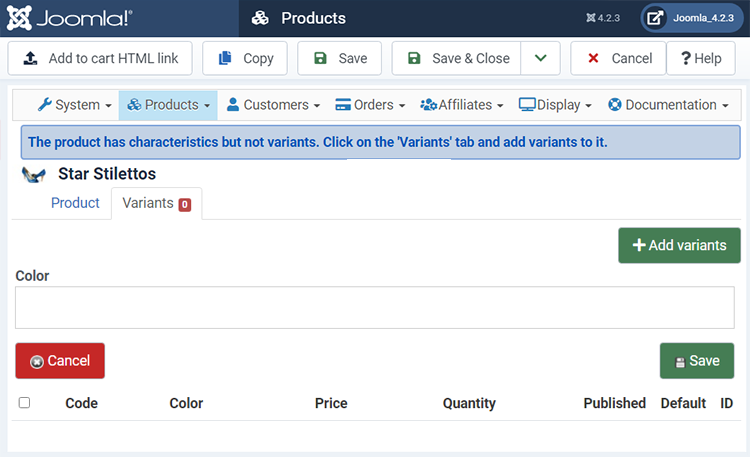Click the Products cubes icon in header
Viewport: 750px width, 458px height.
tap(260, 18)
